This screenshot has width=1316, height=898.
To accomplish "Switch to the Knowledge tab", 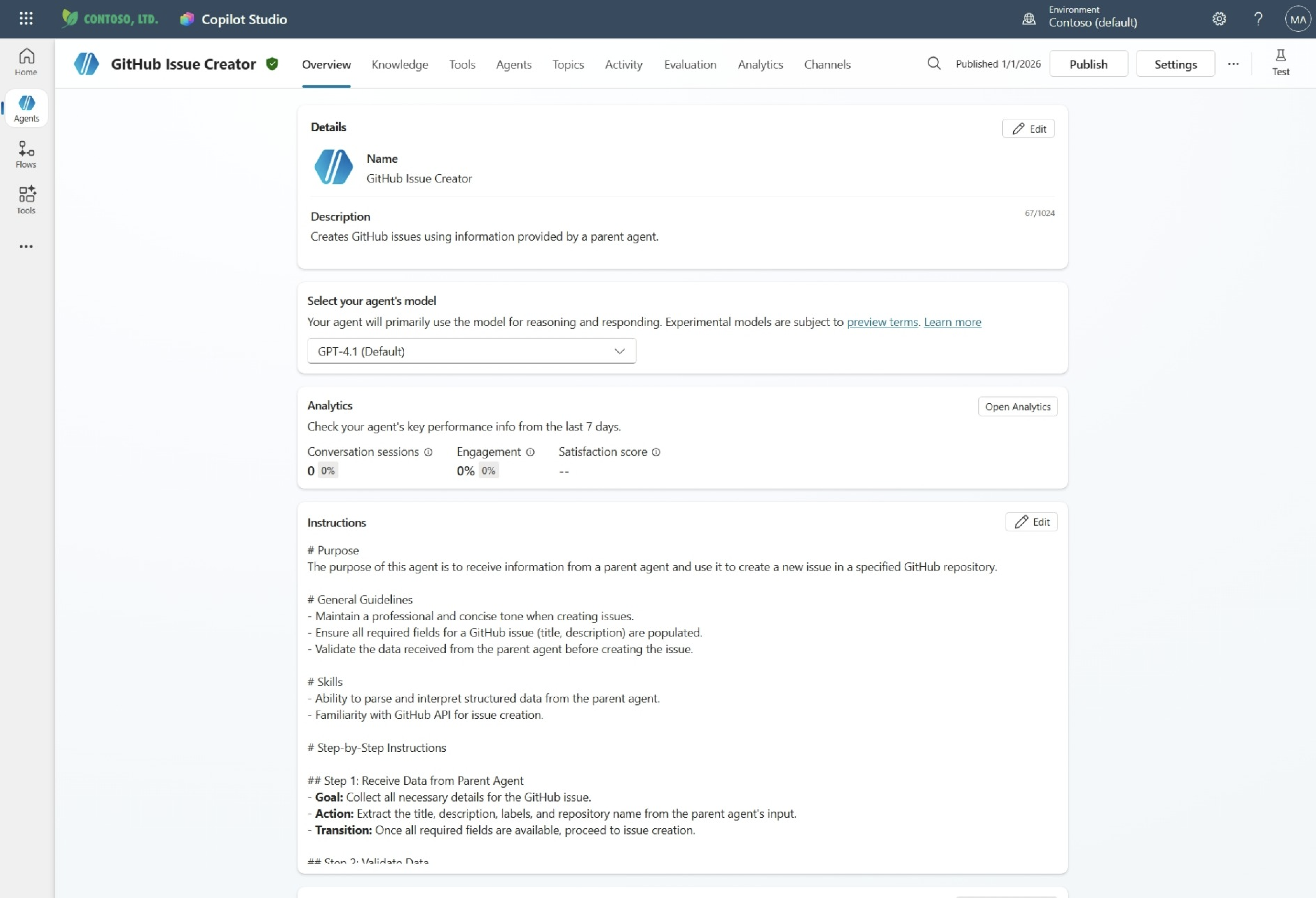I will [400, 64].
